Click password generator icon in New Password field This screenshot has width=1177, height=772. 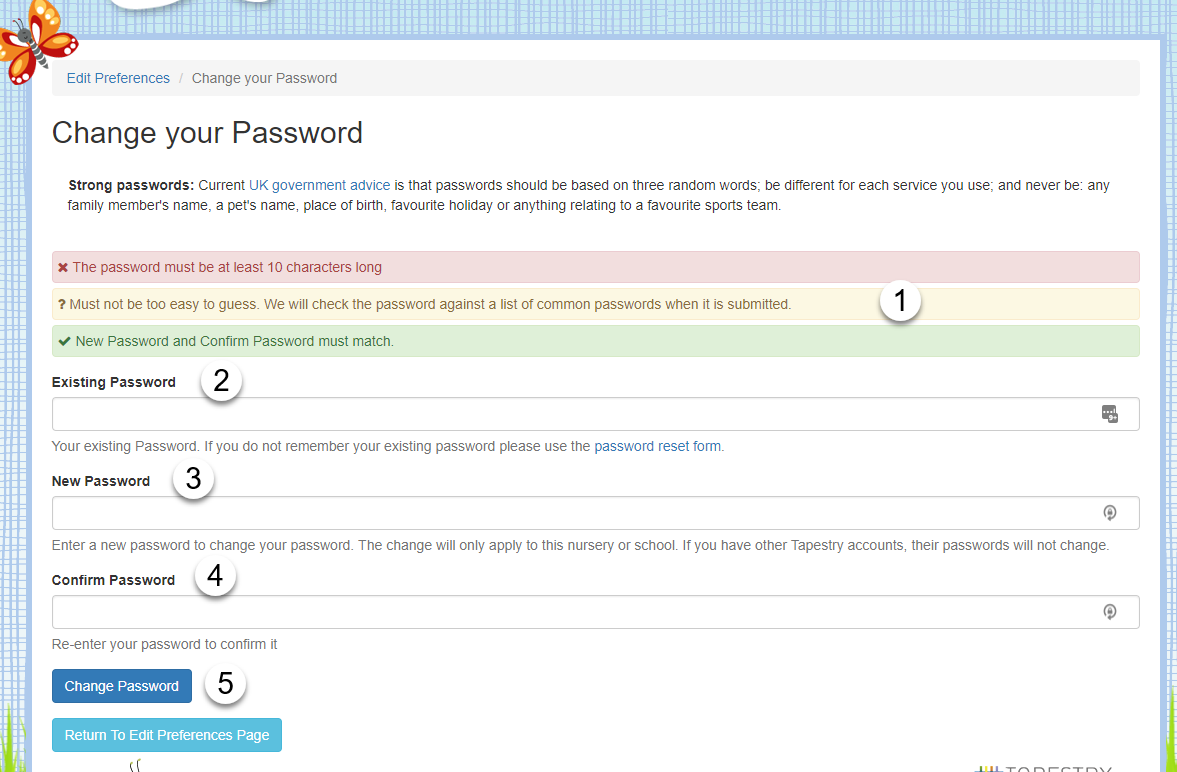pyautogui.click(x=1109, y=513)
